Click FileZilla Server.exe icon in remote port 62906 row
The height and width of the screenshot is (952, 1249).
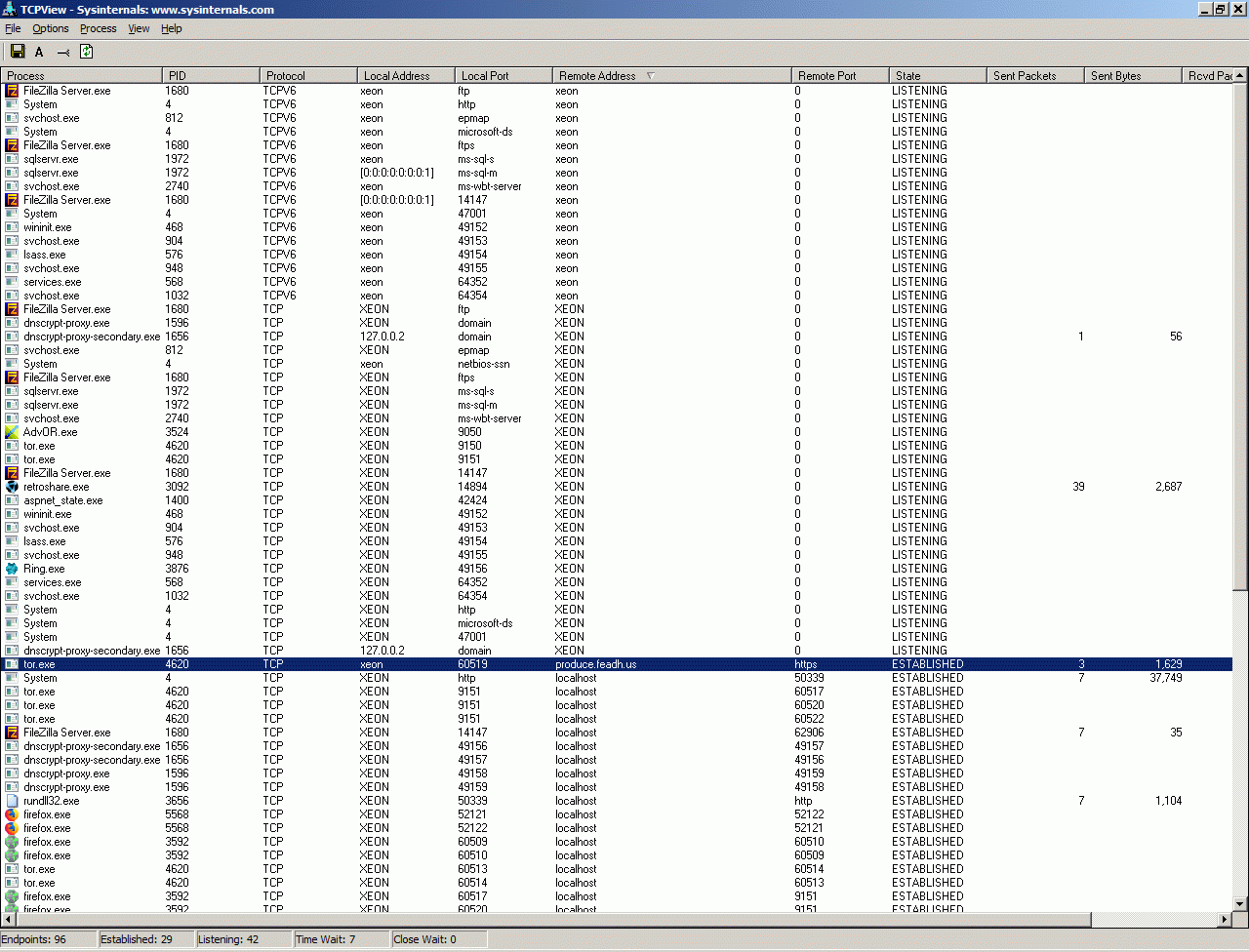[x=12, y=733]
